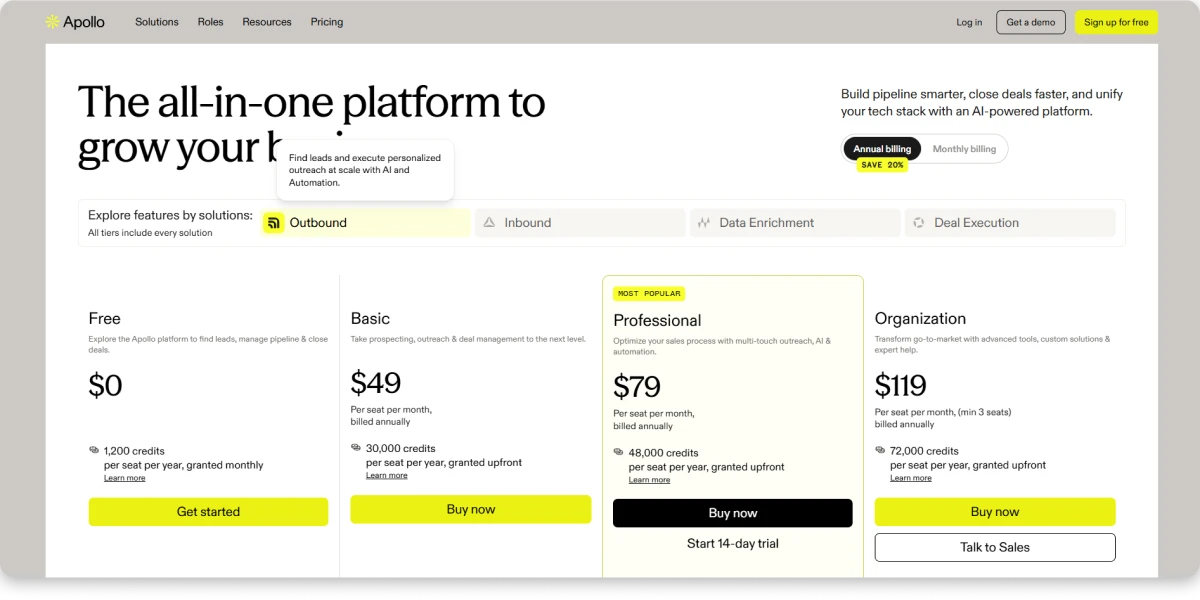Click the Basic plan heading
This screenshot has width=1200, height=600.
click(x=370, y=319)
